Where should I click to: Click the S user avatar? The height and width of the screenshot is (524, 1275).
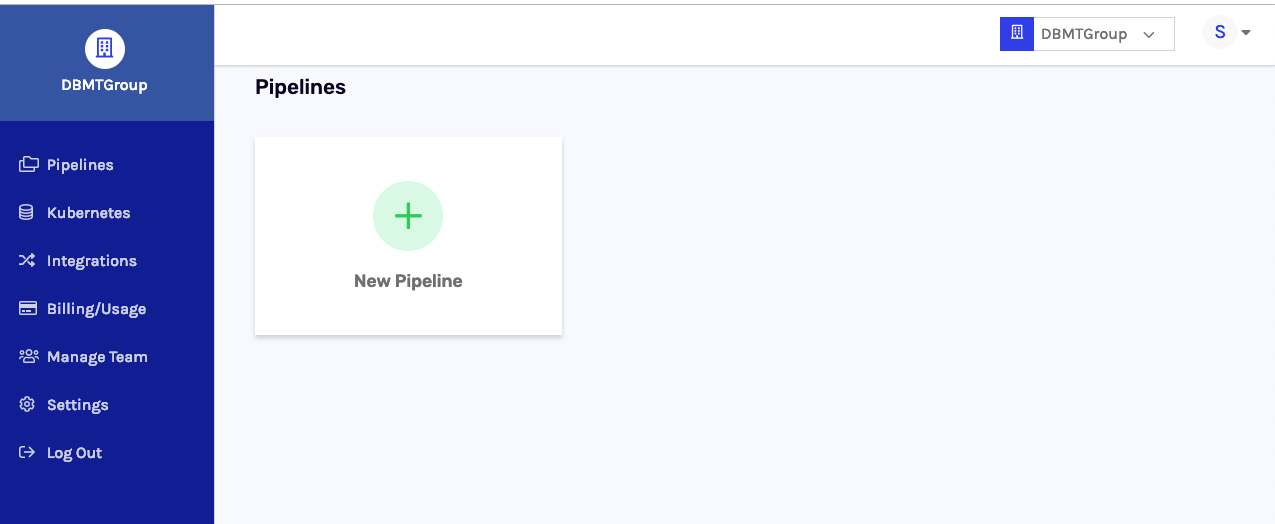click(x=1220, y=33)
